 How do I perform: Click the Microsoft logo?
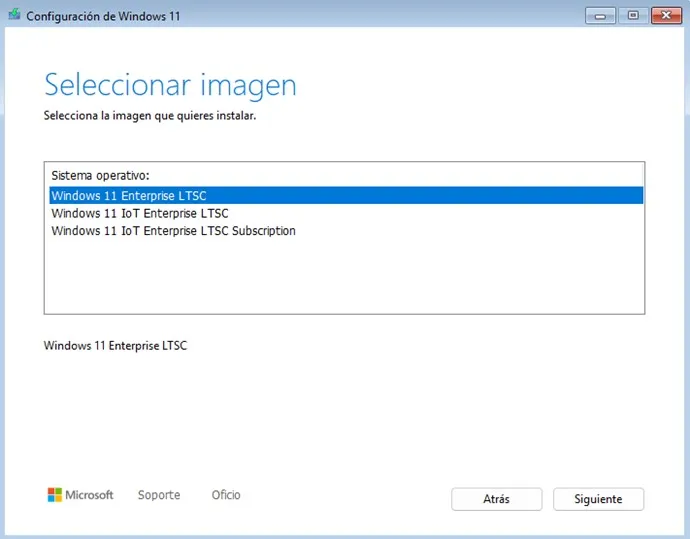[81, 495]
